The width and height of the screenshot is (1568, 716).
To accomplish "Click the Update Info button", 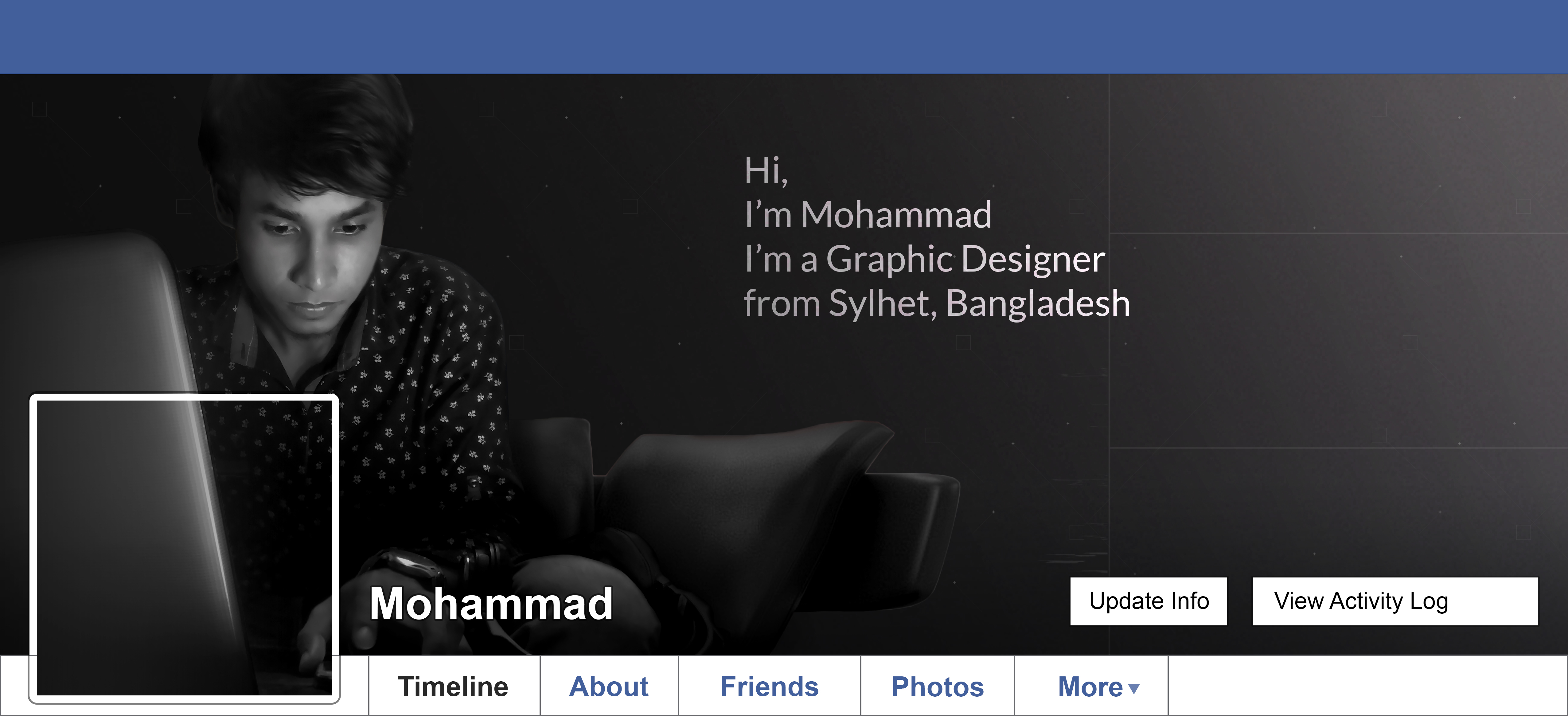I will 1149,601.
